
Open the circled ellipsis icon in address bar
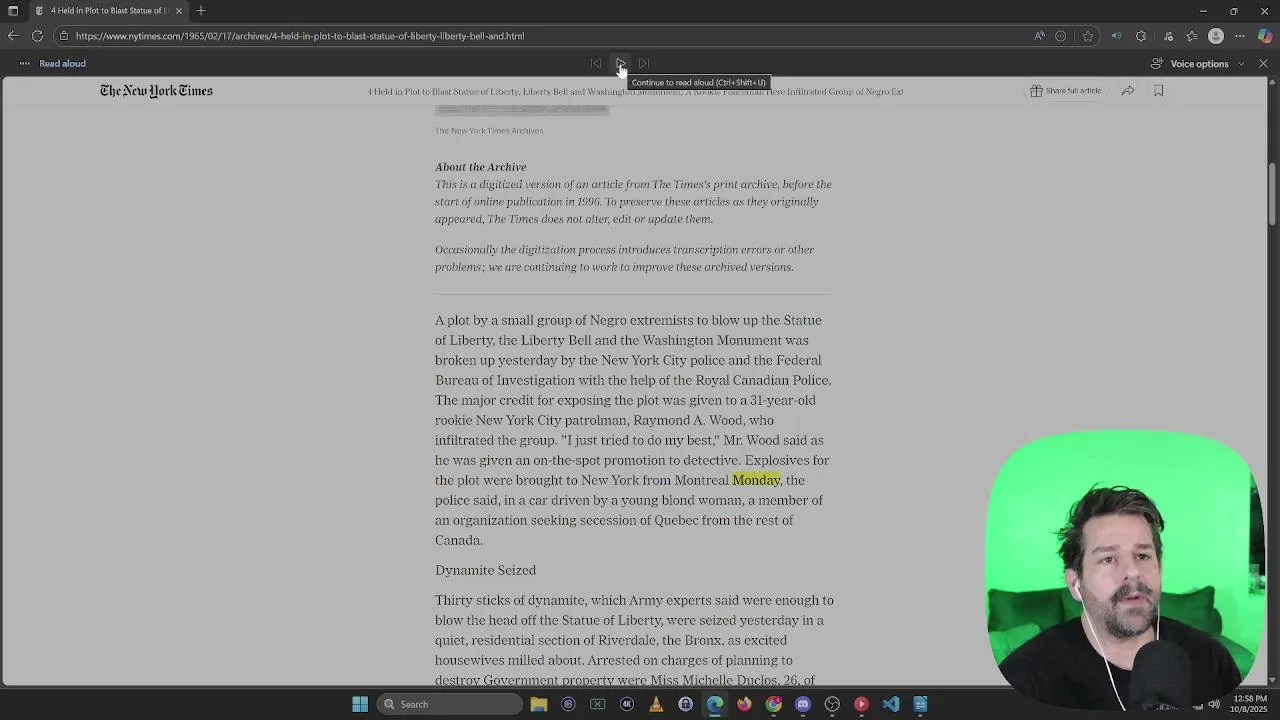[1062, 36]
